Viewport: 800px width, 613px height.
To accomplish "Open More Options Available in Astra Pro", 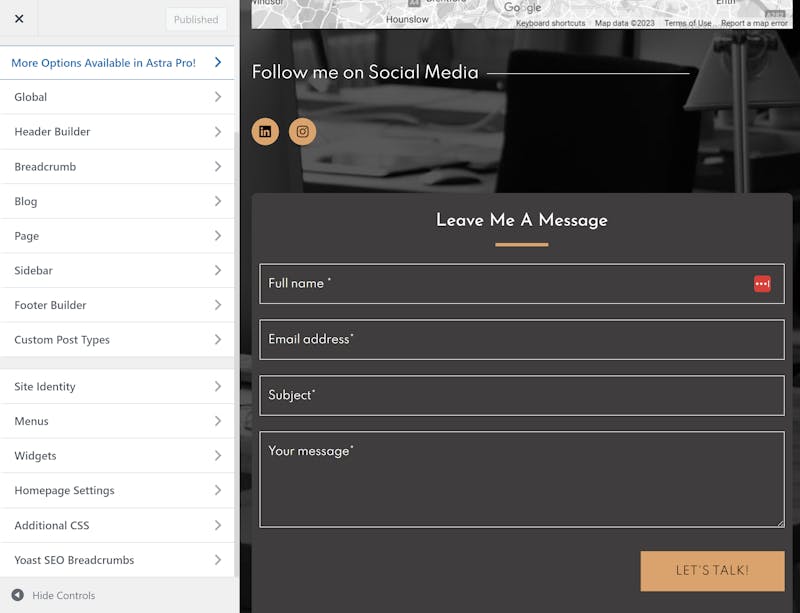I will (117, 63).
